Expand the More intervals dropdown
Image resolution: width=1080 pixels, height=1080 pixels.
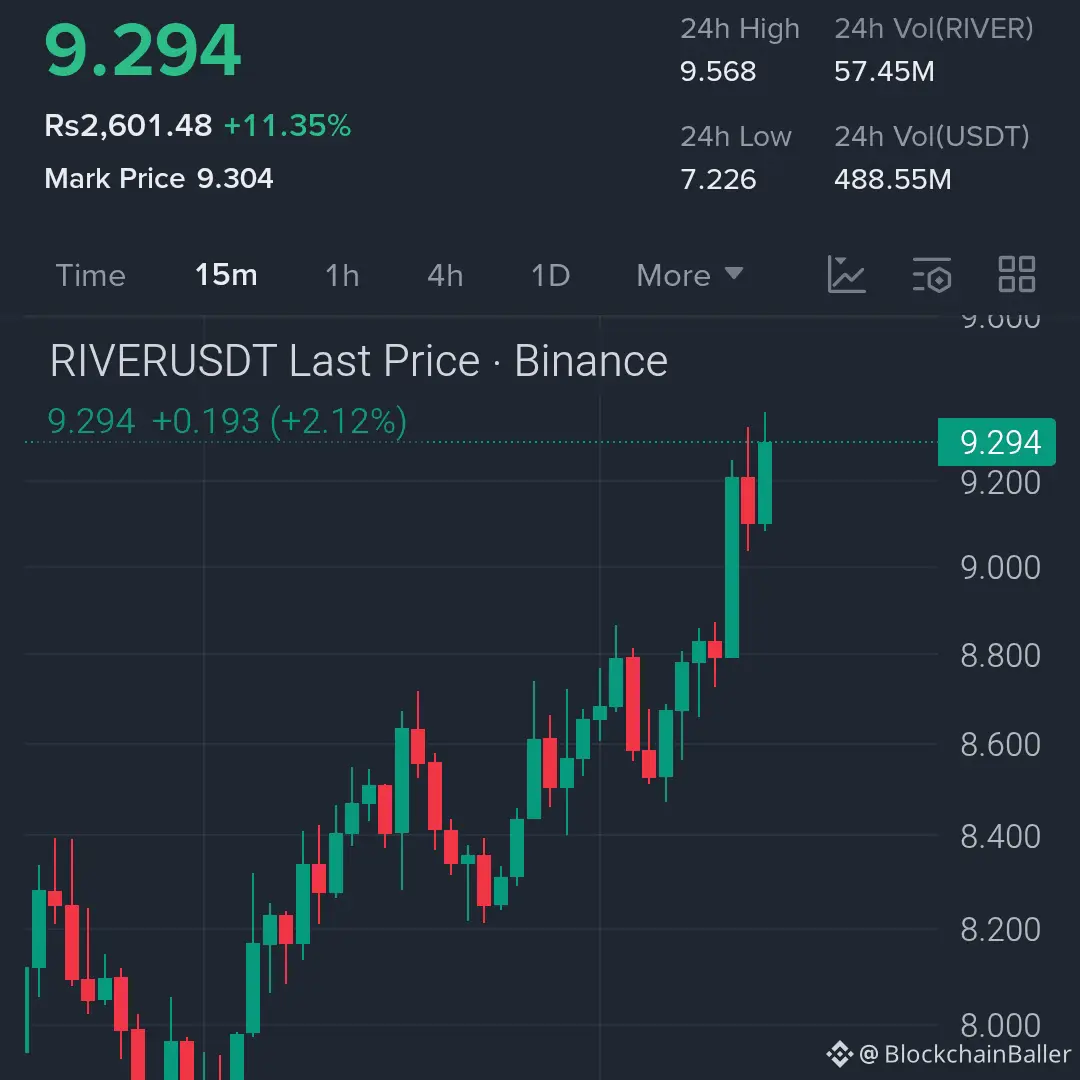click(x=689, y=276)
